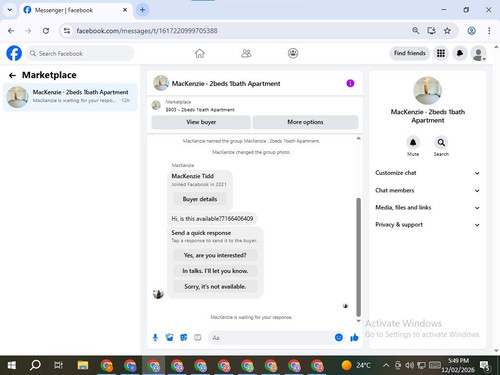Click the View buyer button
This screenshot has width=500, height=375.
pos(201,122)
